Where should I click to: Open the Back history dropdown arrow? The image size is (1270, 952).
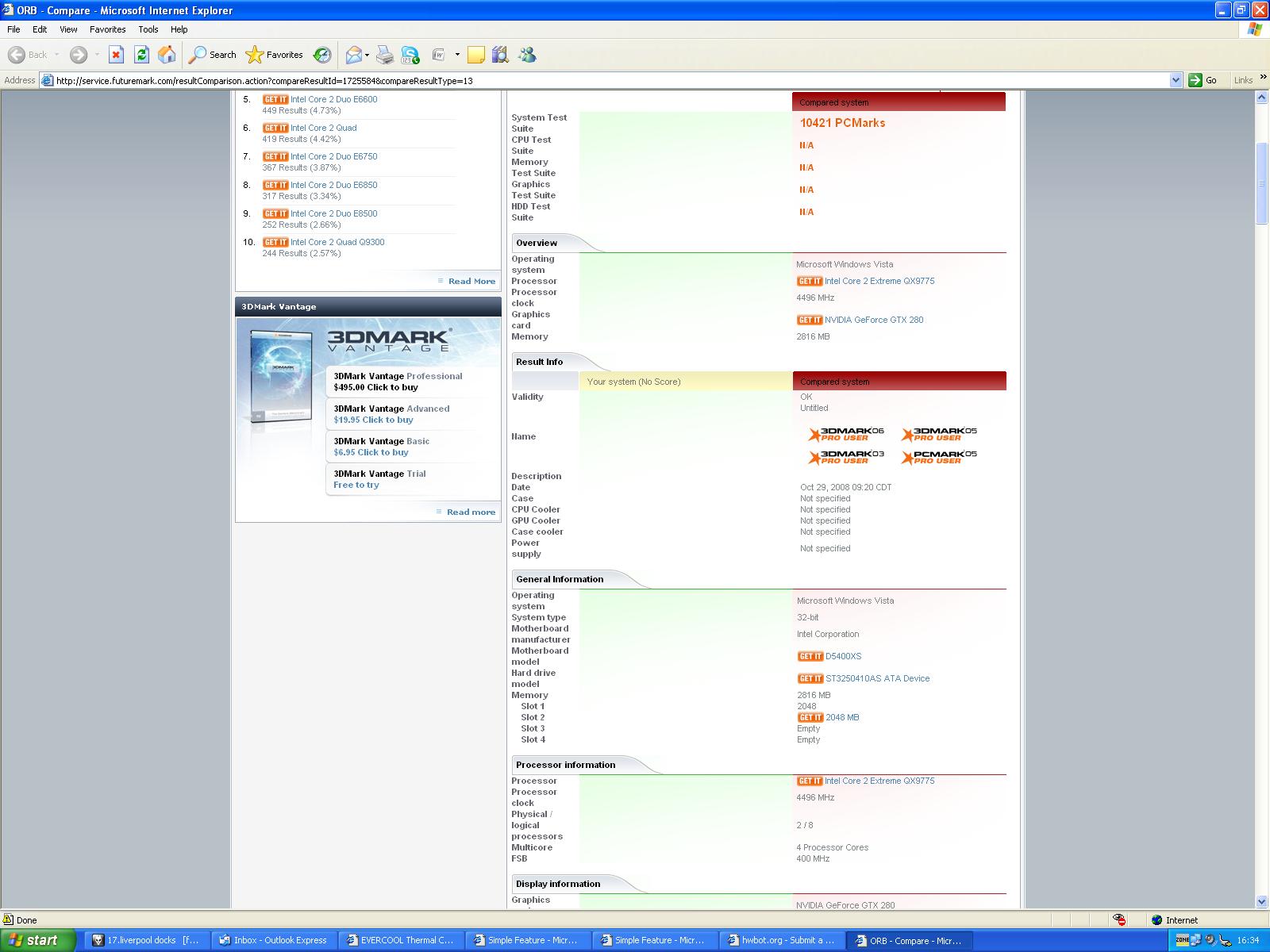(x=57, y=55)
